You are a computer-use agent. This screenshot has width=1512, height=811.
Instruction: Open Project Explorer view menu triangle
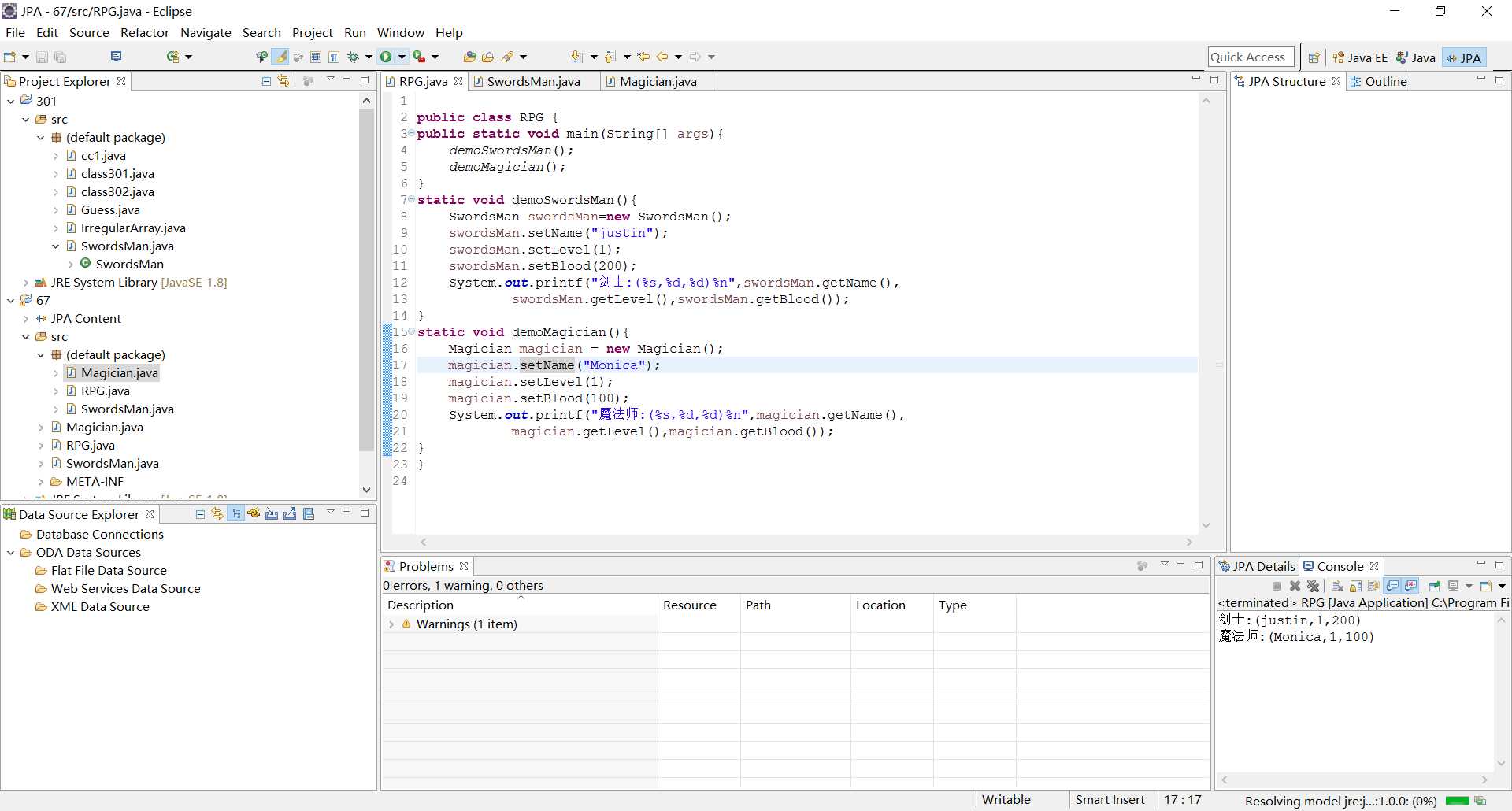(x=331, y=80)
